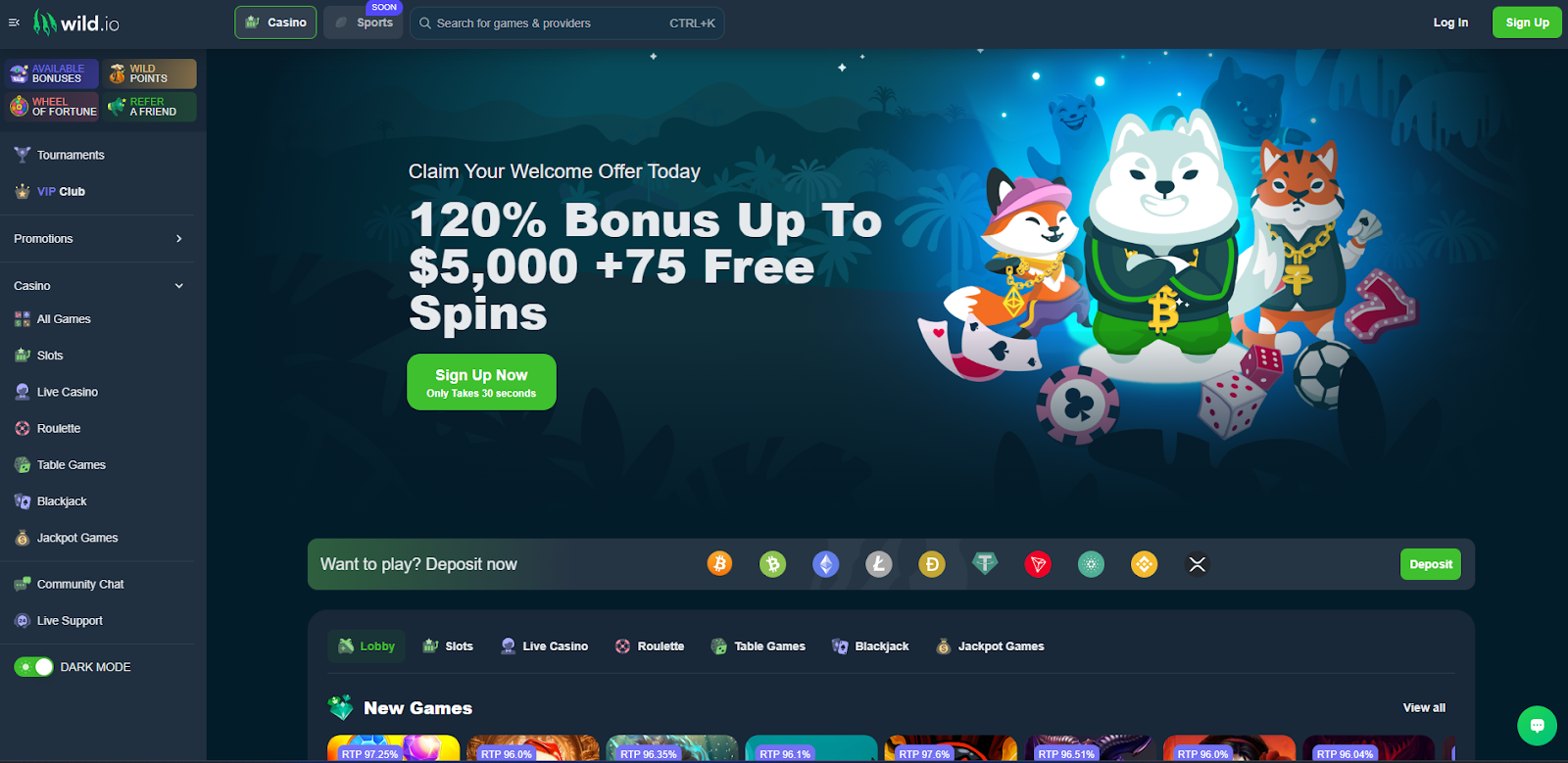Image resolution: width=1568 pixels, height=763 pixels.
Task: Open the live chat bubble icon
Action: pos(1537,726)
